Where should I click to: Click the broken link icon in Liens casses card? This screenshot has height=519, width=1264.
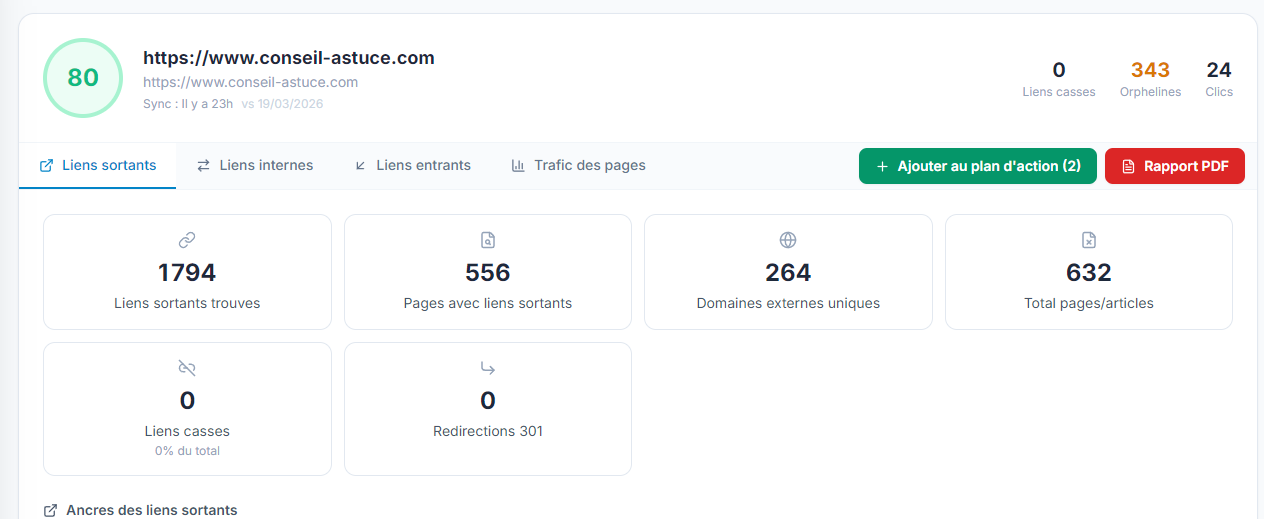pyautogui.click(x=187, y=368)
